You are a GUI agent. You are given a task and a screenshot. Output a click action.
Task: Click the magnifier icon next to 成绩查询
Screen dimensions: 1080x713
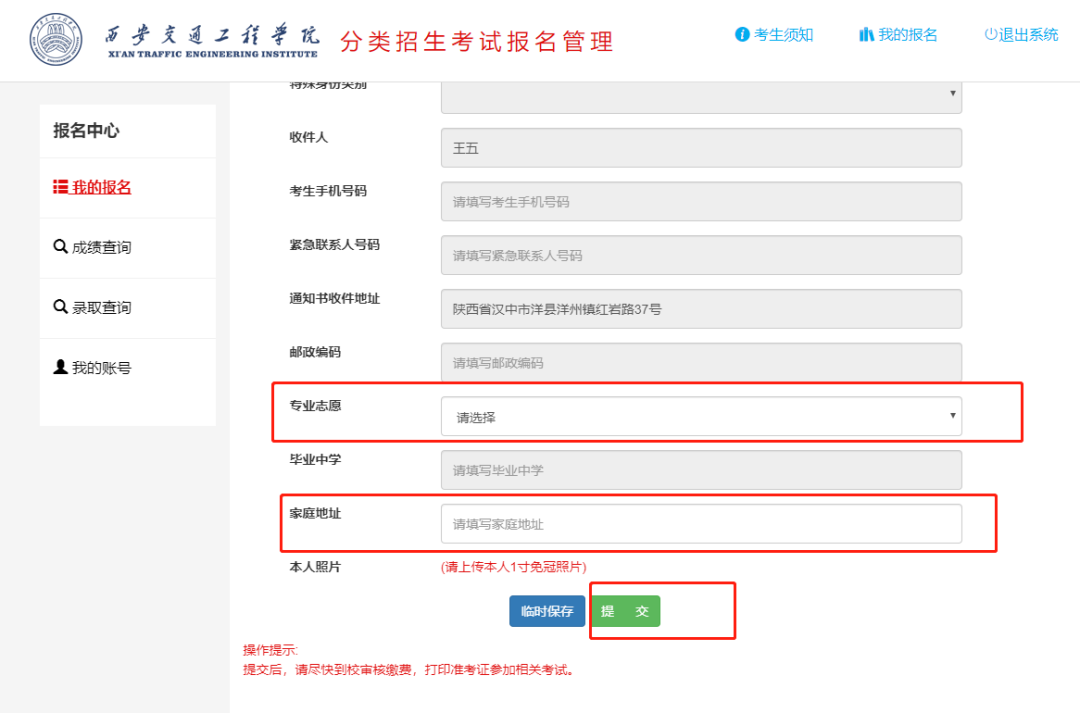click(x=60, y=247)
